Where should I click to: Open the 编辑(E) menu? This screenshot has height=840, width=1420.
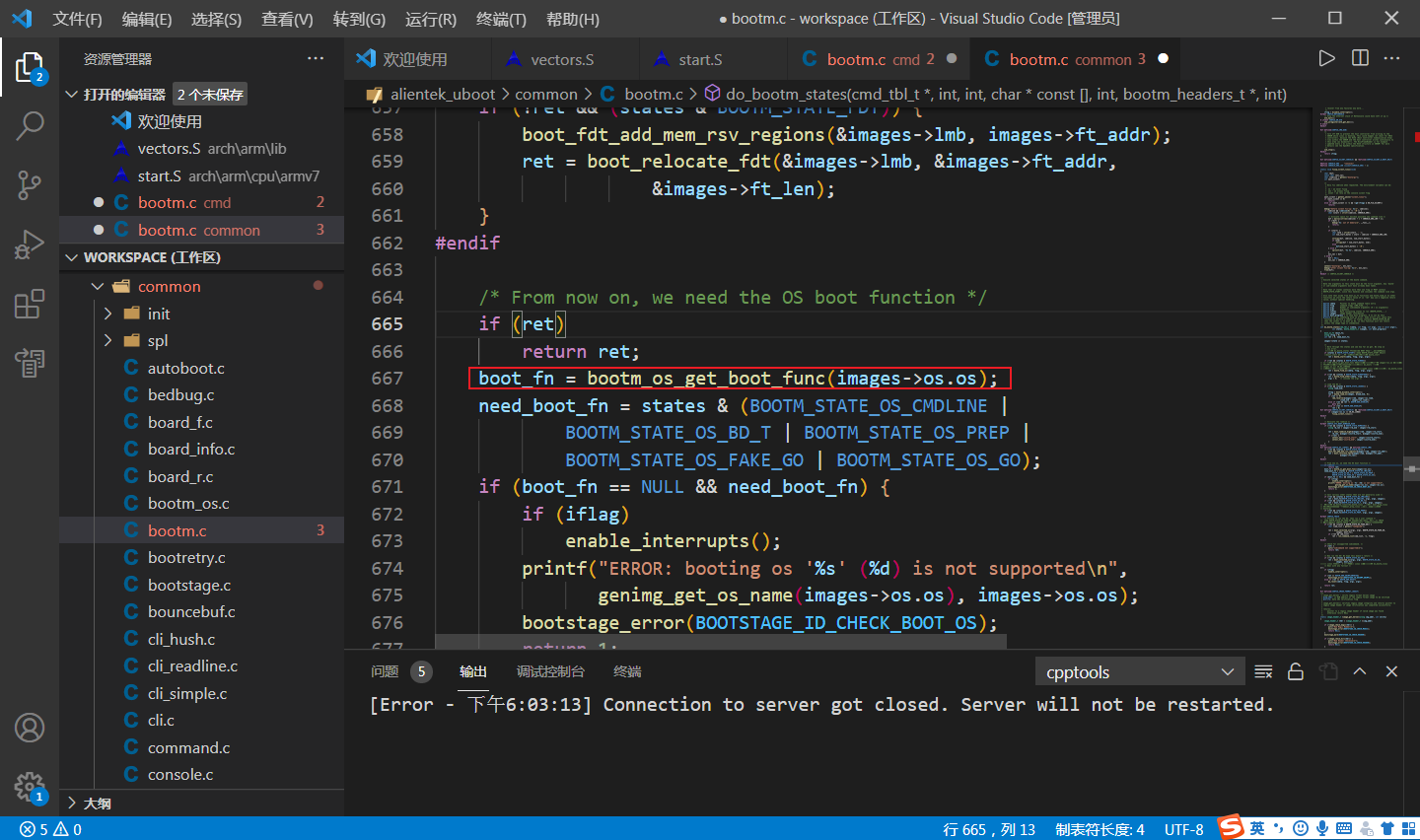coord(147,19)
